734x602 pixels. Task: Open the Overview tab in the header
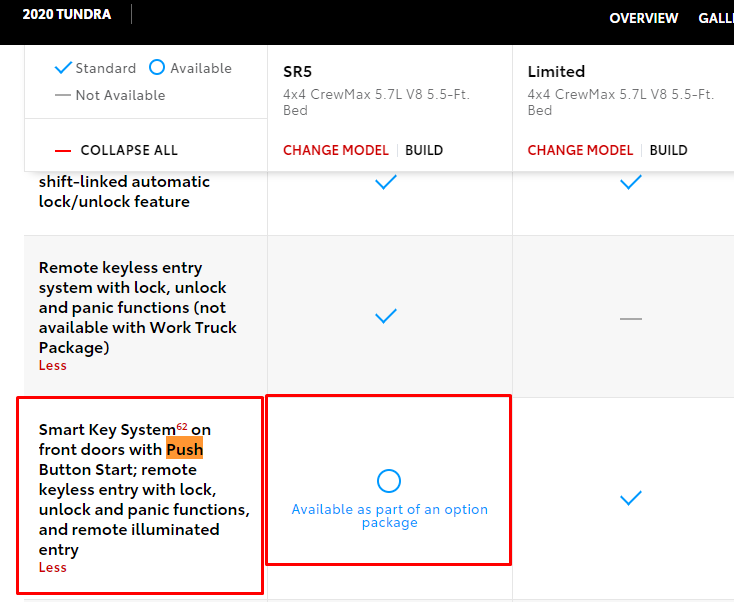(643, 18)
